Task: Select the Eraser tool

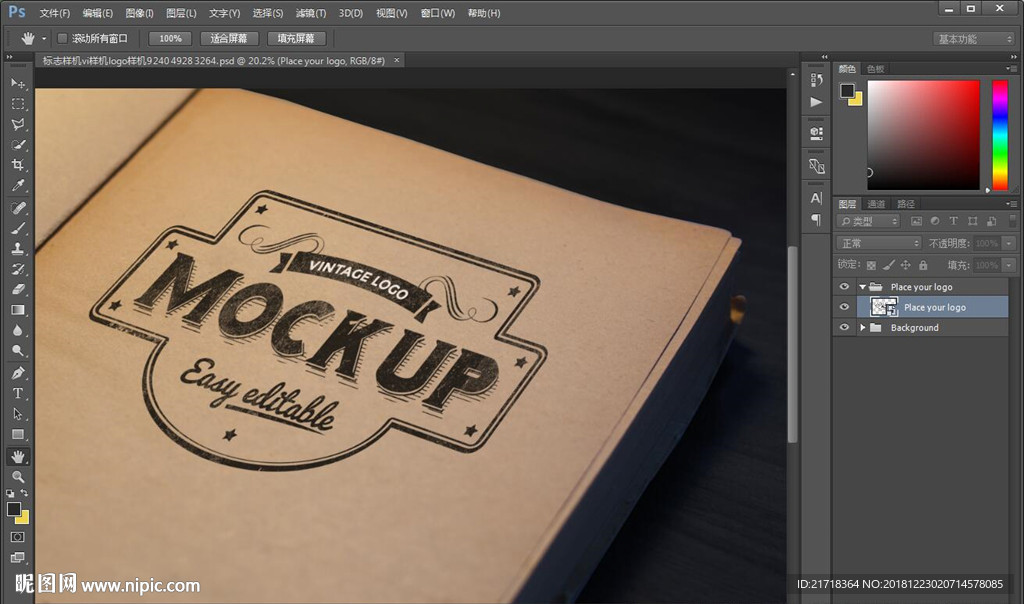Action: pos(18,289)
